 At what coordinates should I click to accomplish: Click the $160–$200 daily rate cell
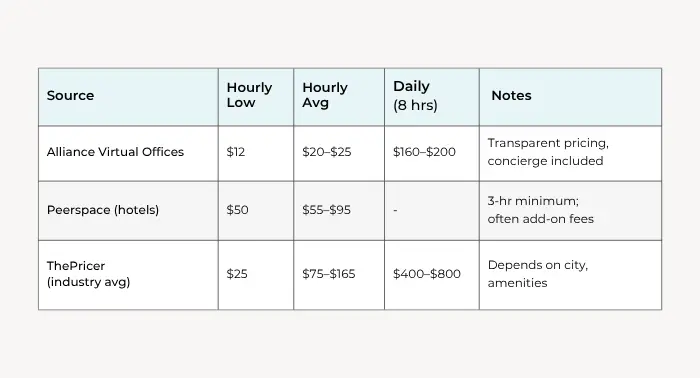pyautogui.click(x=432, y=154)
